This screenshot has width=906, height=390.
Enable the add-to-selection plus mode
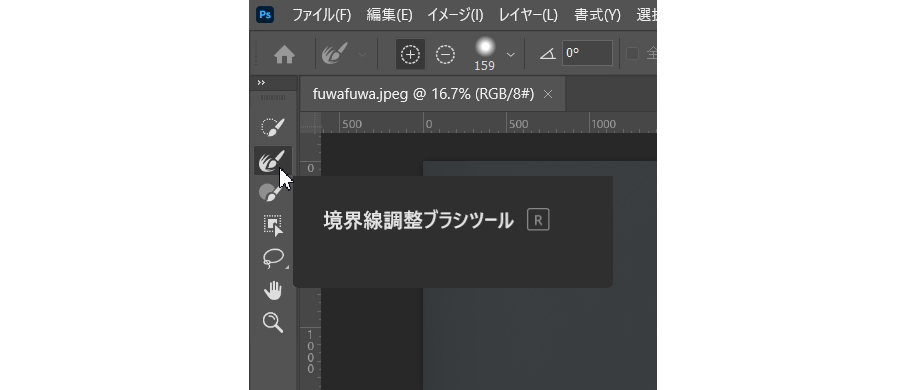point(410,54)
